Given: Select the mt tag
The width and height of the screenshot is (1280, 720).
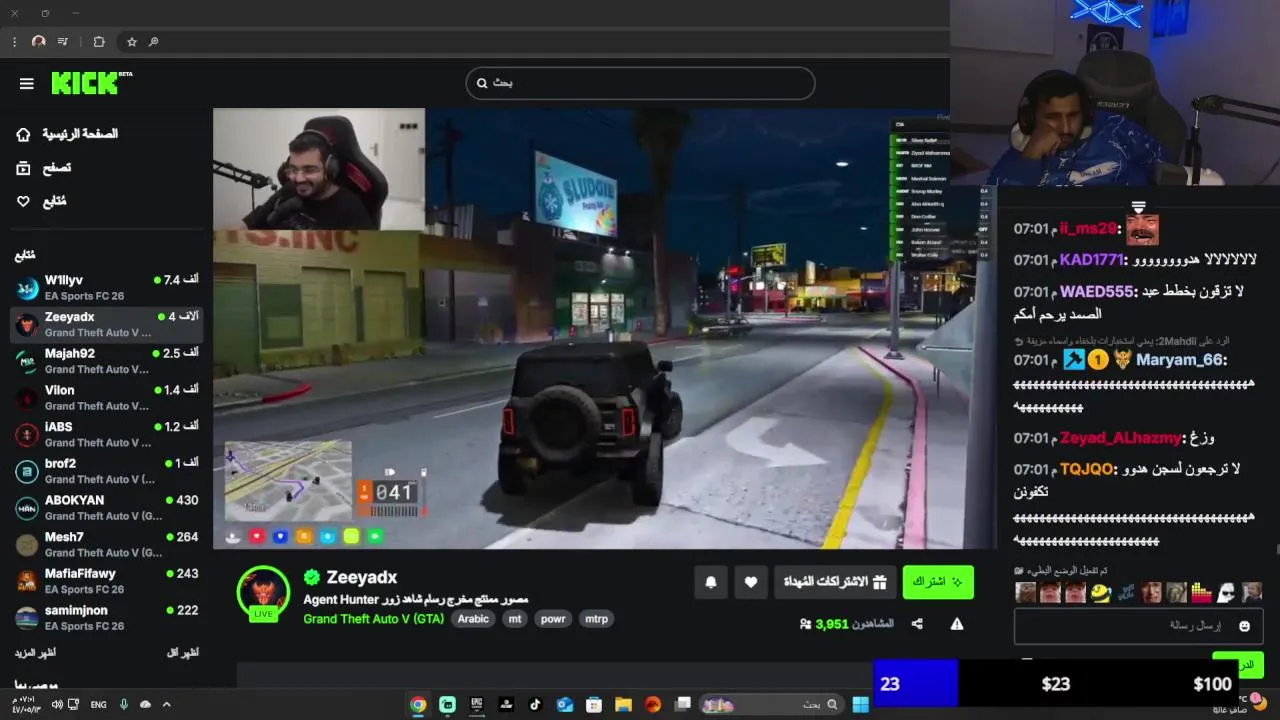Looking at the screenshot, I should [515, 619].
